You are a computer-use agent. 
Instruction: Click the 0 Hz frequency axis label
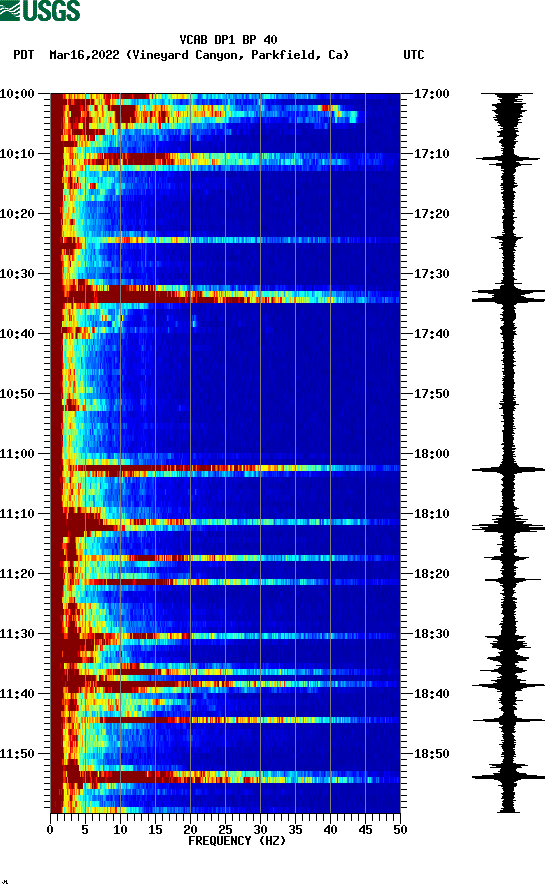(50, 830)
